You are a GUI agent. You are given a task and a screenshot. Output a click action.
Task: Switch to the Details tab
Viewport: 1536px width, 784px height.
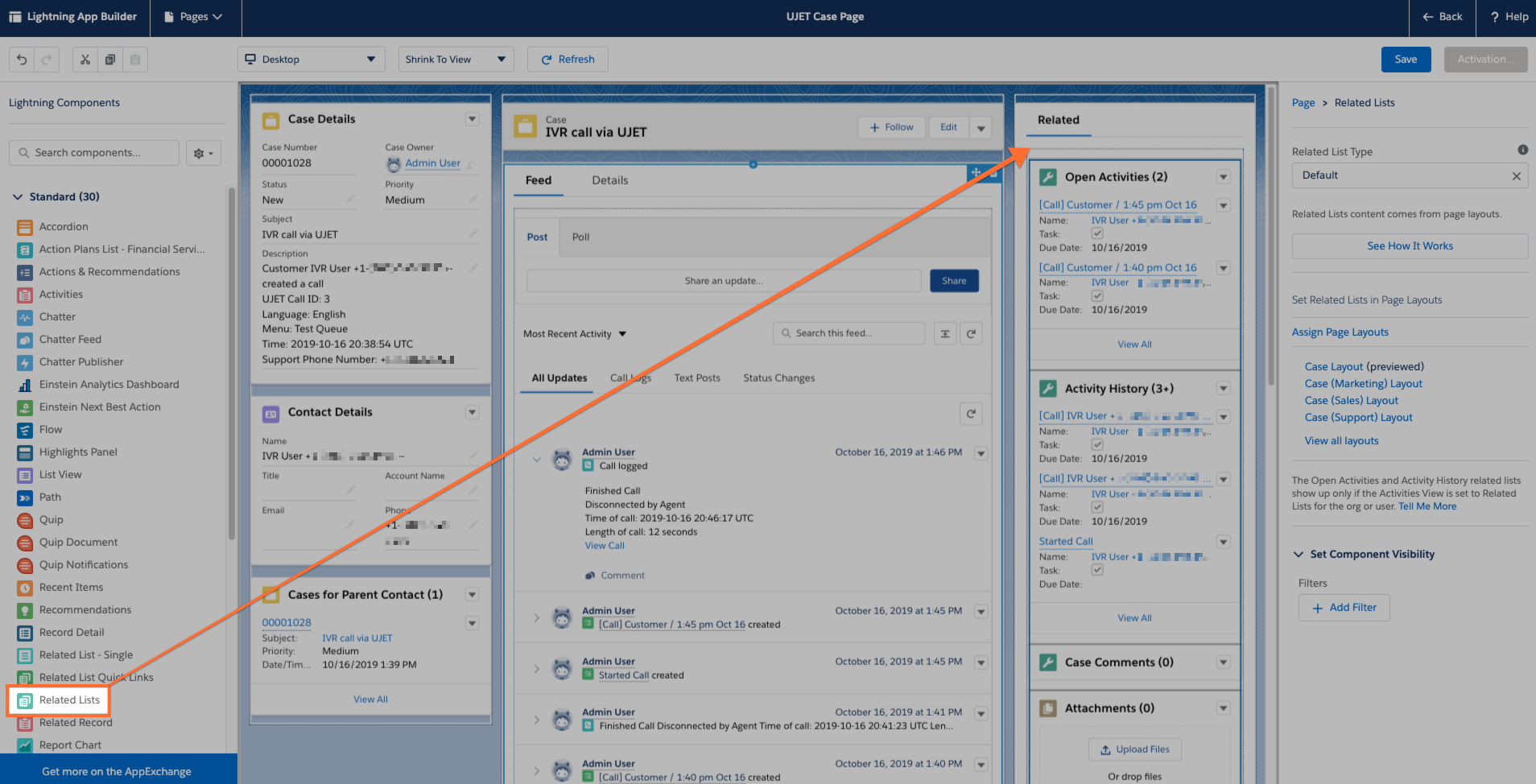point(610,180)
